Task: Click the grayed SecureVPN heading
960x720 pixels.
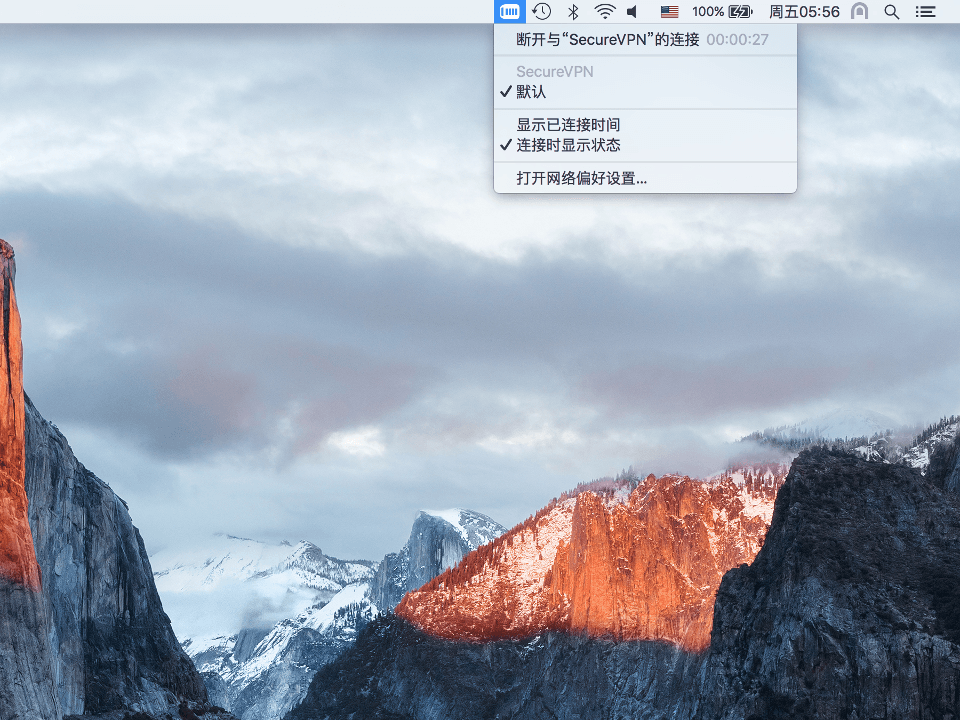Action: pos(555,71)
